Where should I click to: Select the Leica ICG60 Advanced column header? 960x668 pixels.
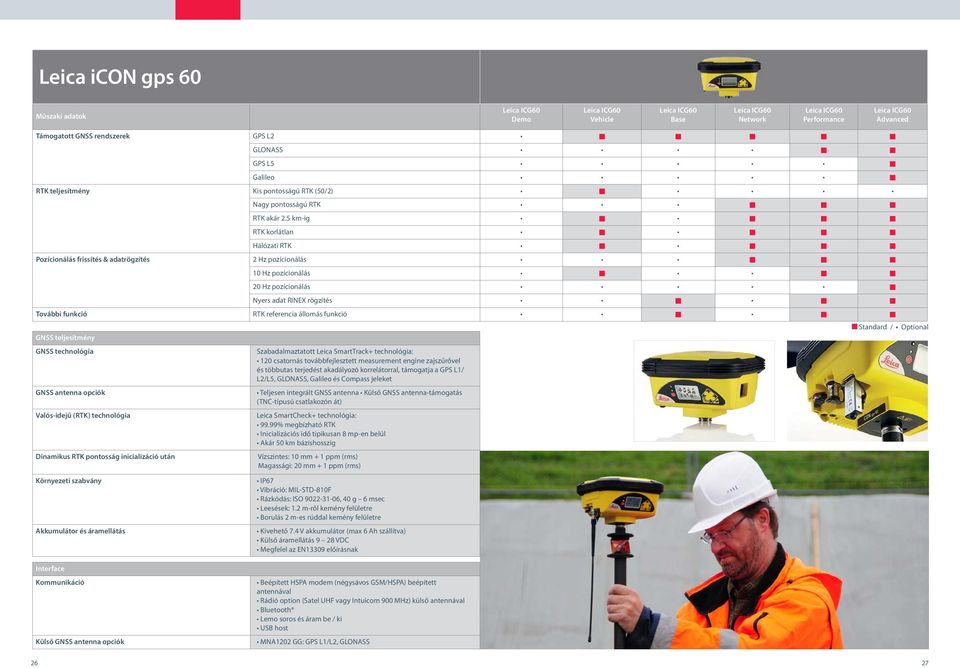pos(893,115)
